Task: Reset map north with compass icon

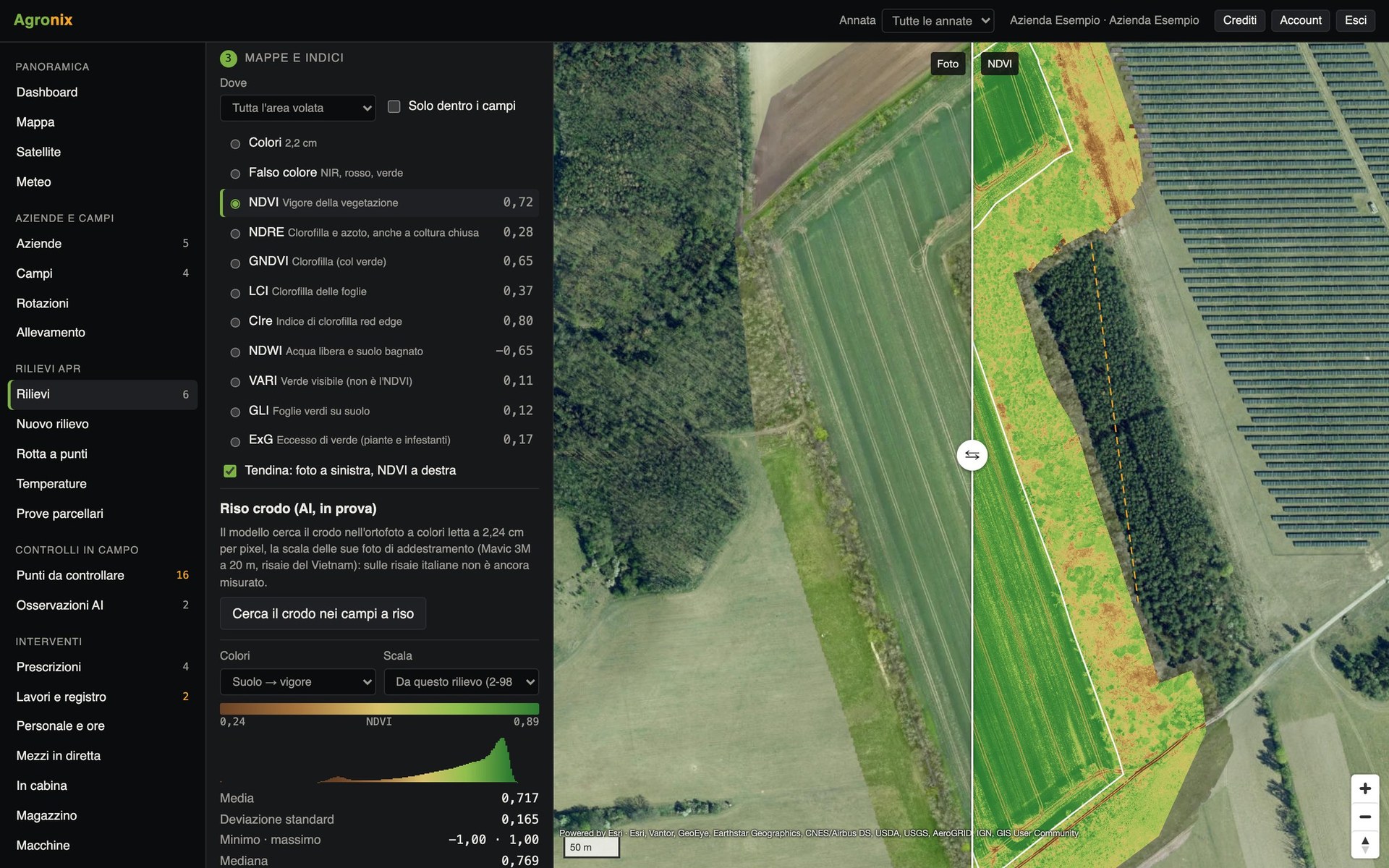Action: pos(1364,844)
